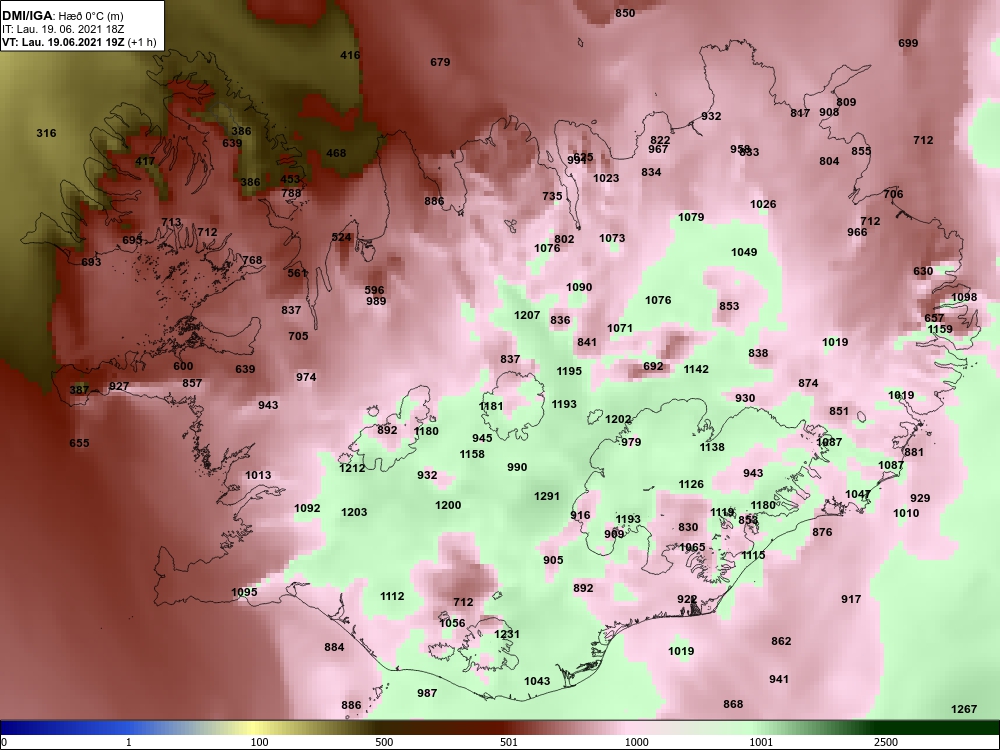Click the 1000 label on the color scale
This screenshot has width=1000, height=750.
coord(636,742)
